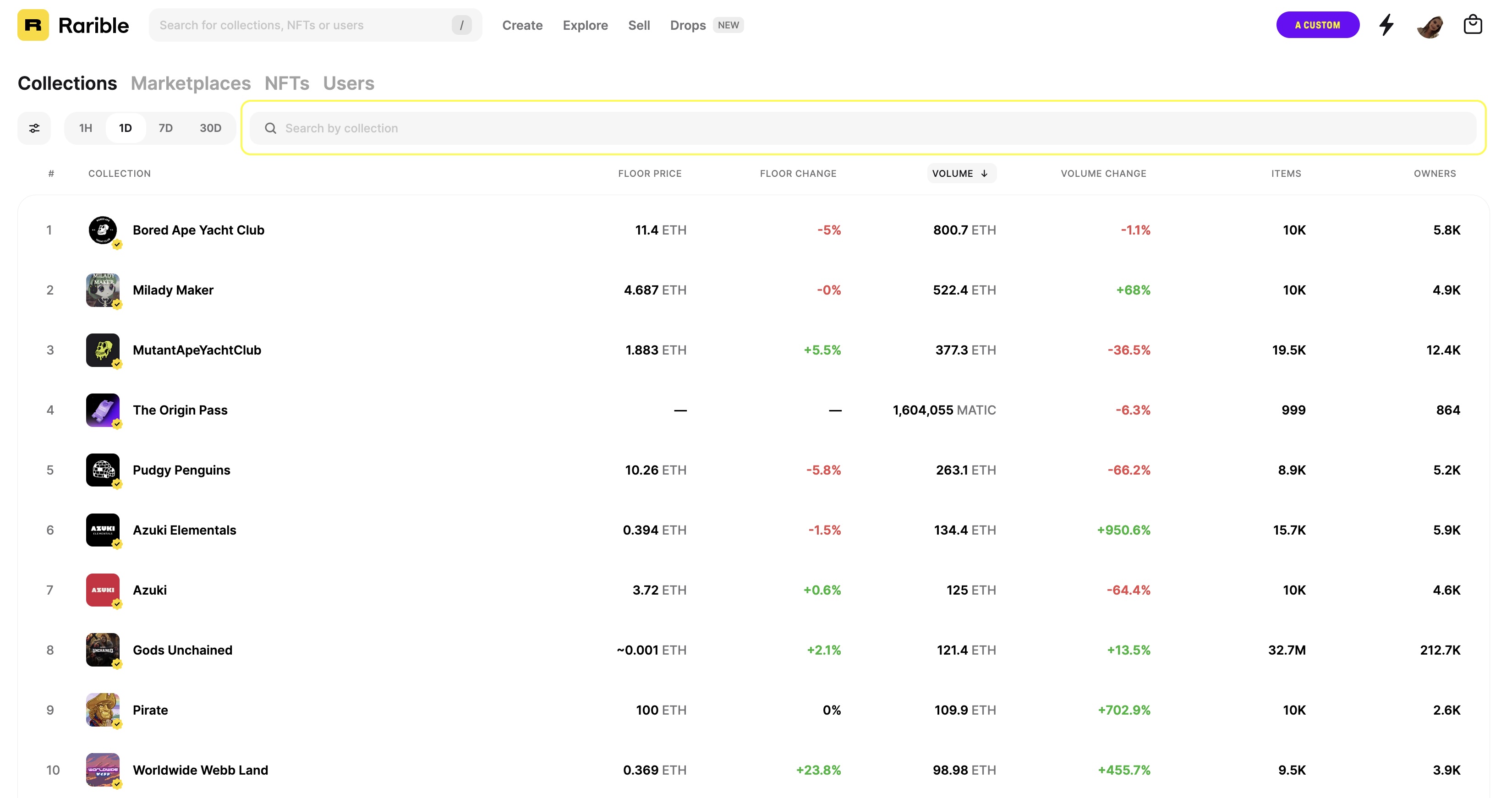
Task: Switch to the NFTs tab
Action: pyautogui.click(x=287, y=83)
